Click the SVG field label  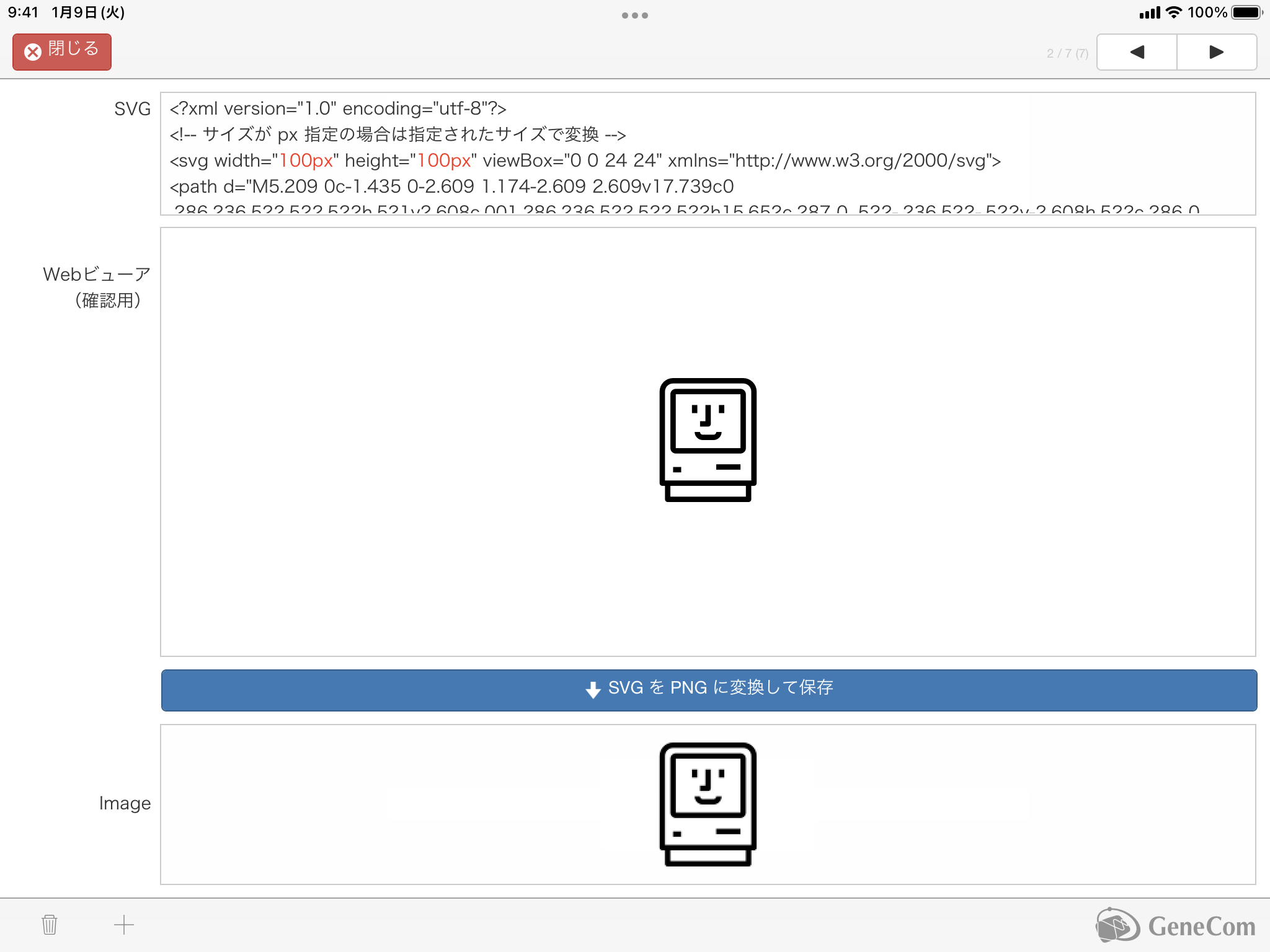132,109
